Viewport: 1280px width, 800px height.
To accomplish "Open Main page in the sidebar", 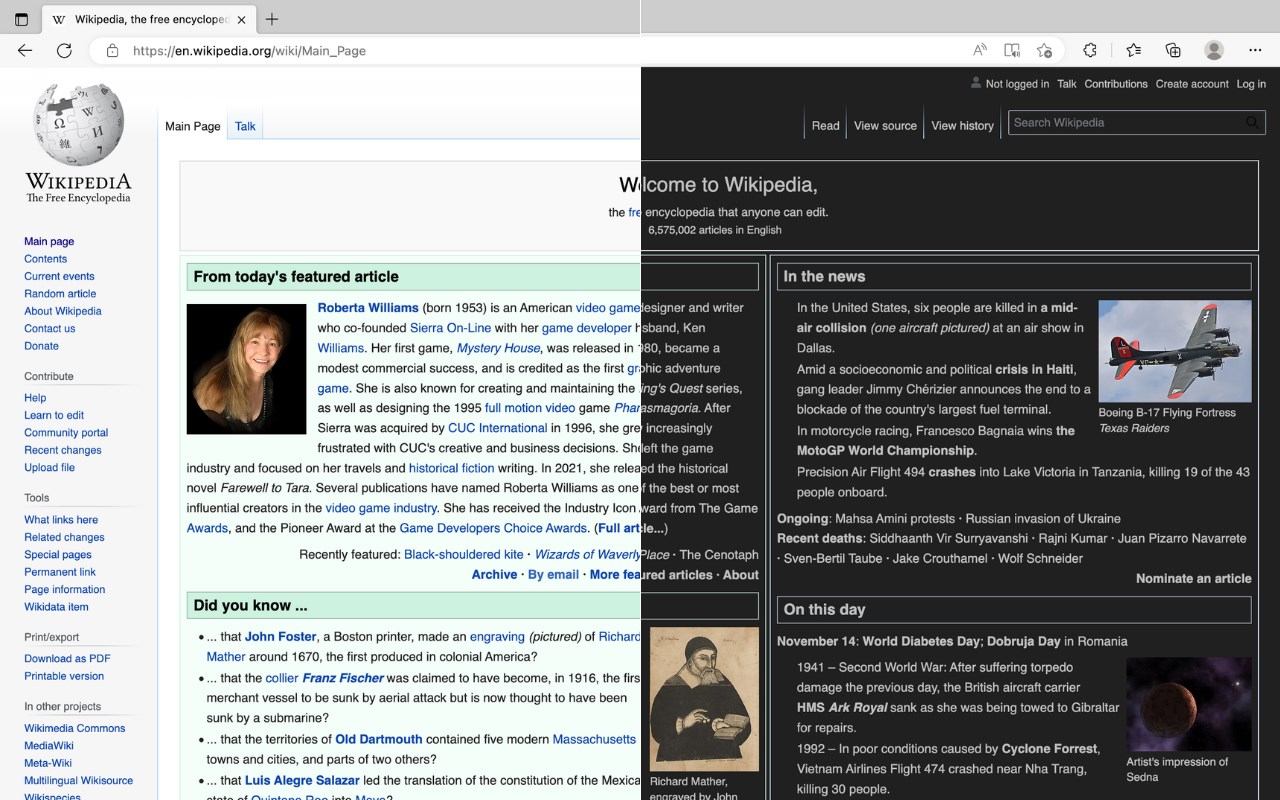I will tap(49, 241).
